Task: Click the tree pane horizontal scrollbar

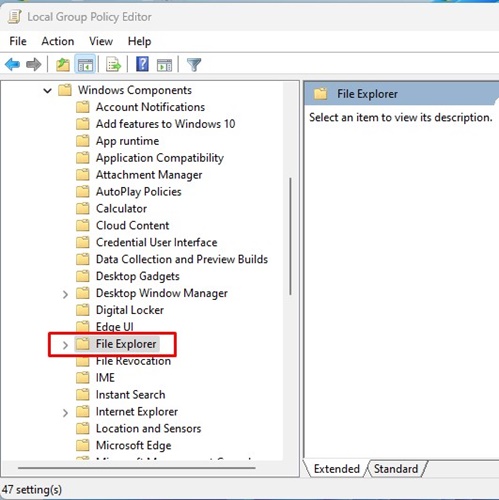Action: tap(137, 468)
